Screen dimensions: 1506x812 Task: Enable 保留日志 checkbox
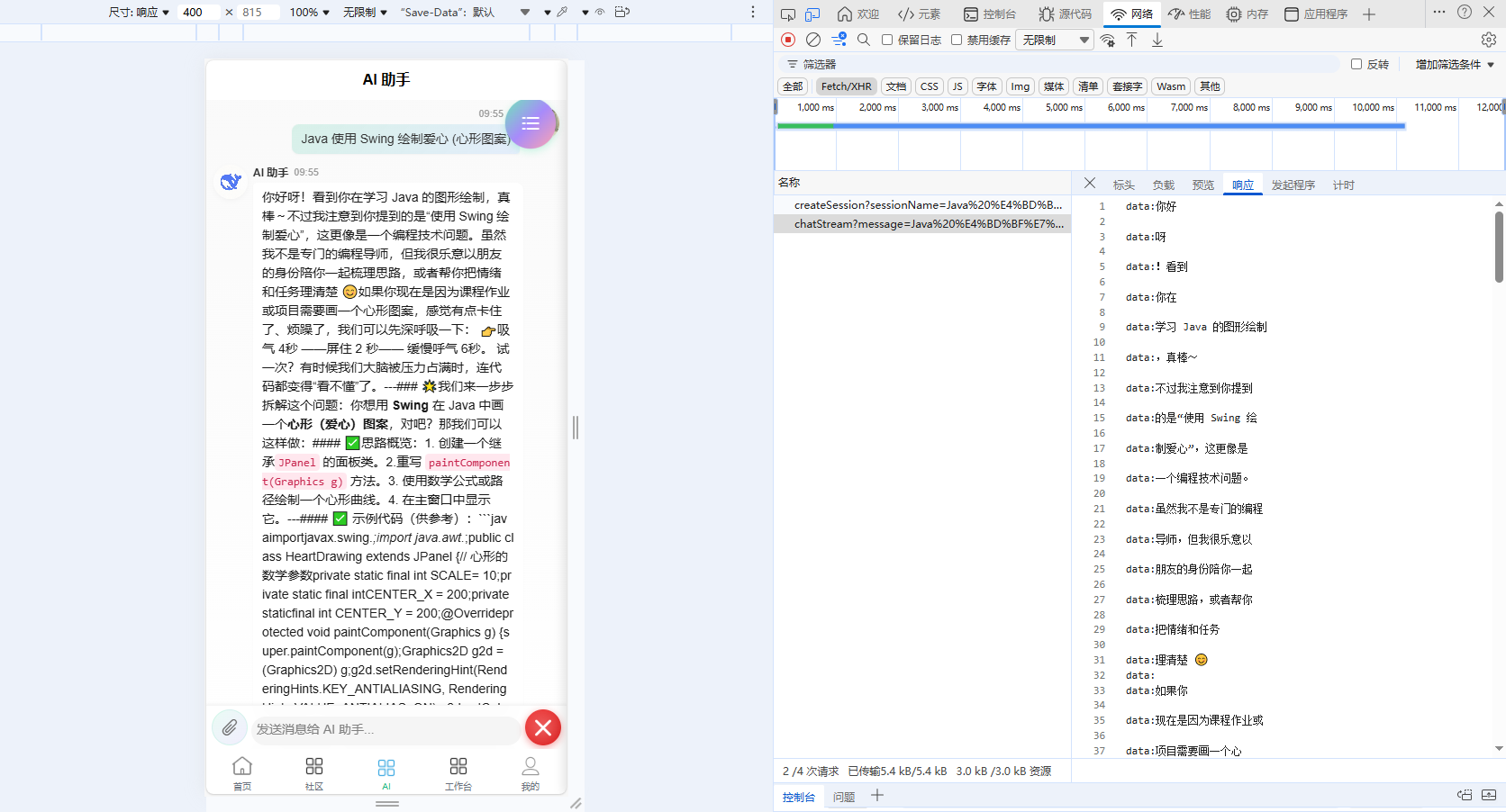pos(887,40)
